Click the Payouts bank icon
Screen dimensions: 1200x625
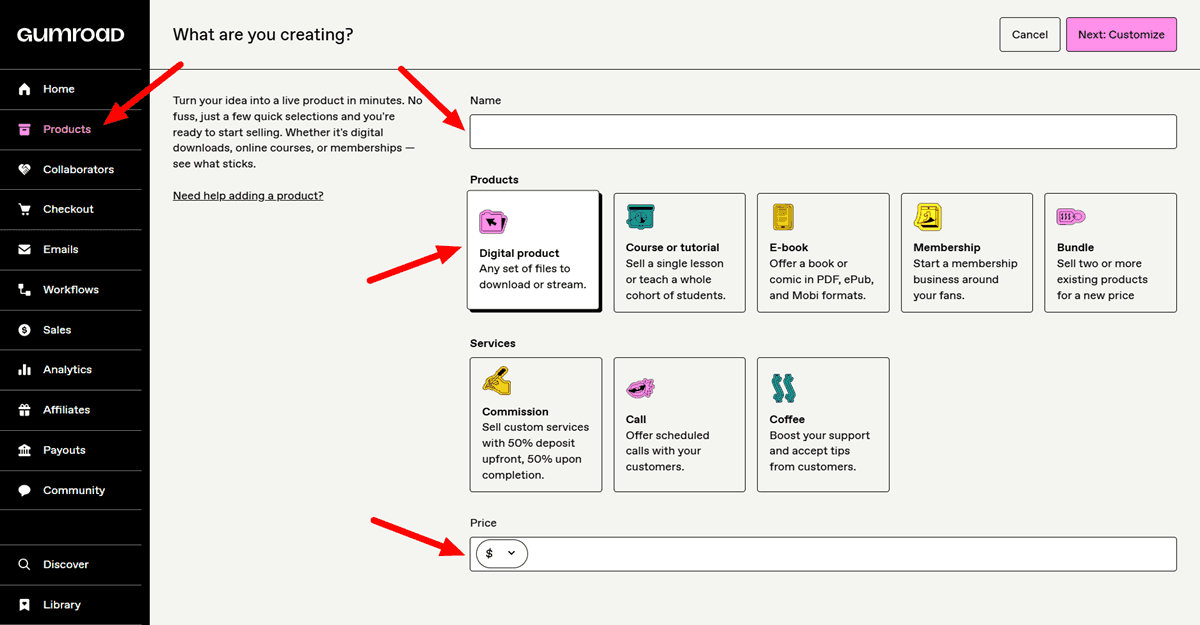click(x=25, y=450)
